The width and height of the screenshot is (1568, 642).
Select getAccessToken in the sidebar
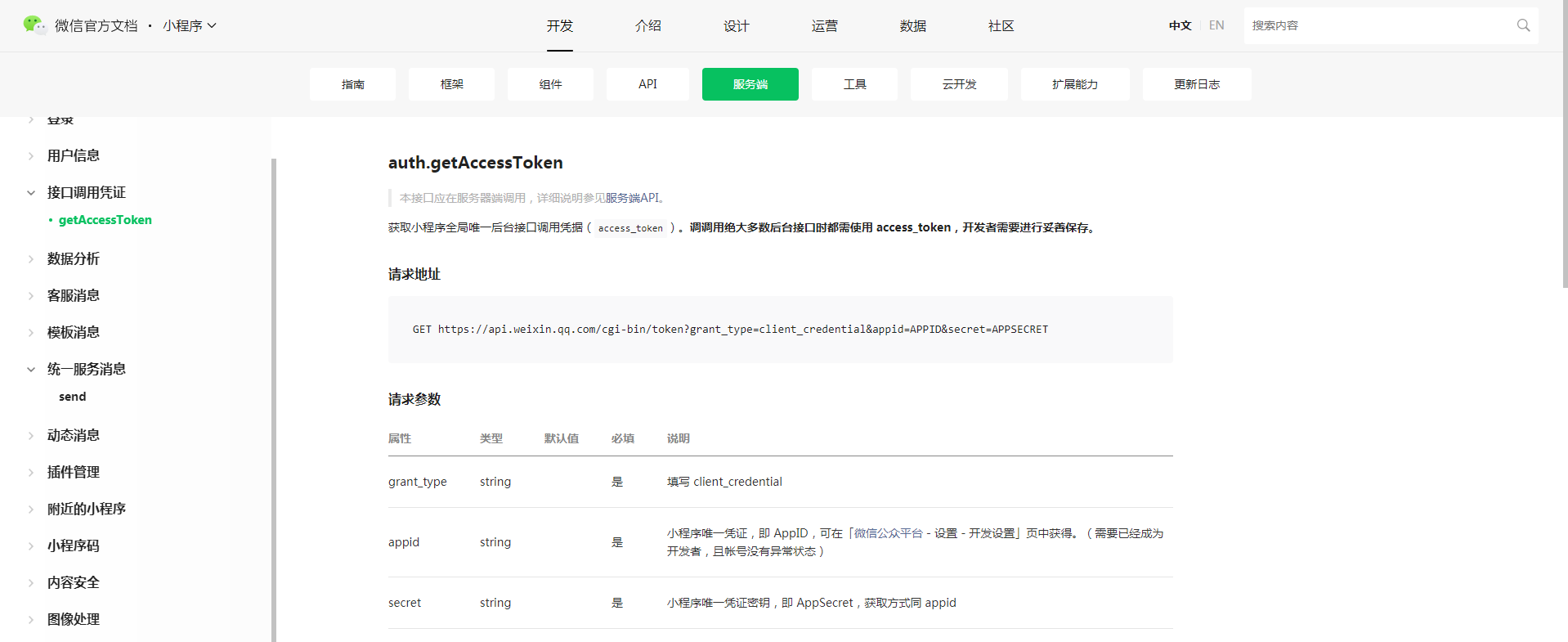click(x=105, y=220)
